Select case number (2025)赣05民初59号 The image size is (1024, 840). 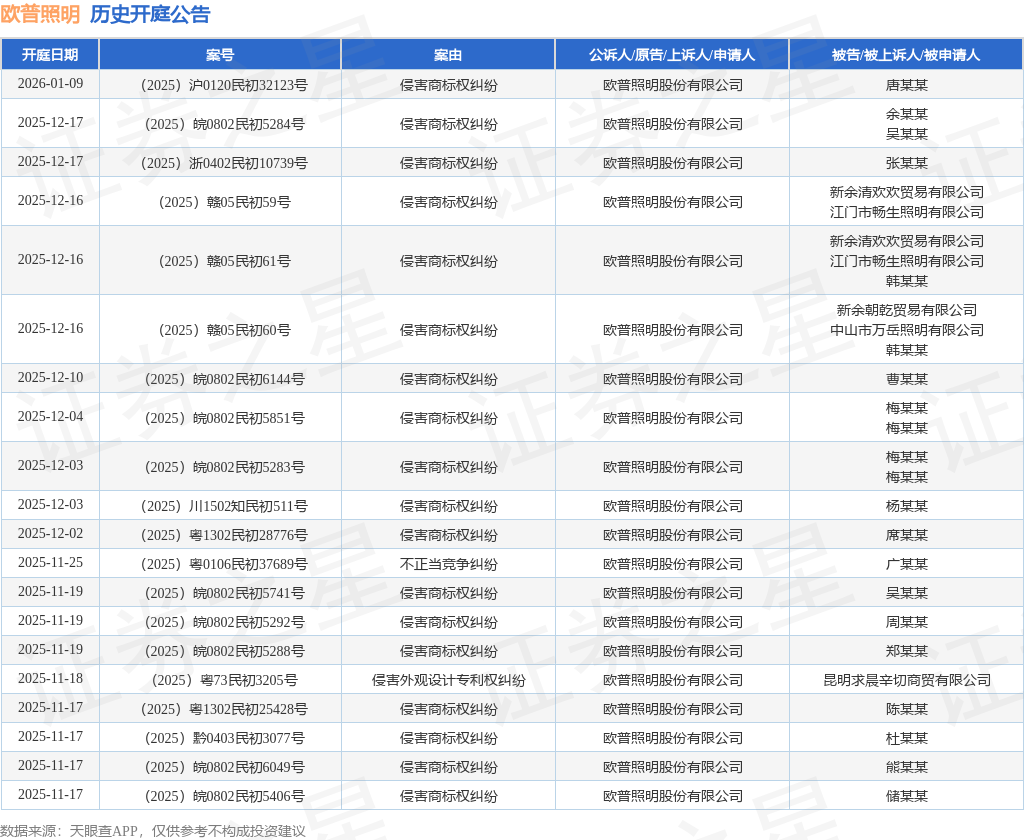(x=220, y=202)
